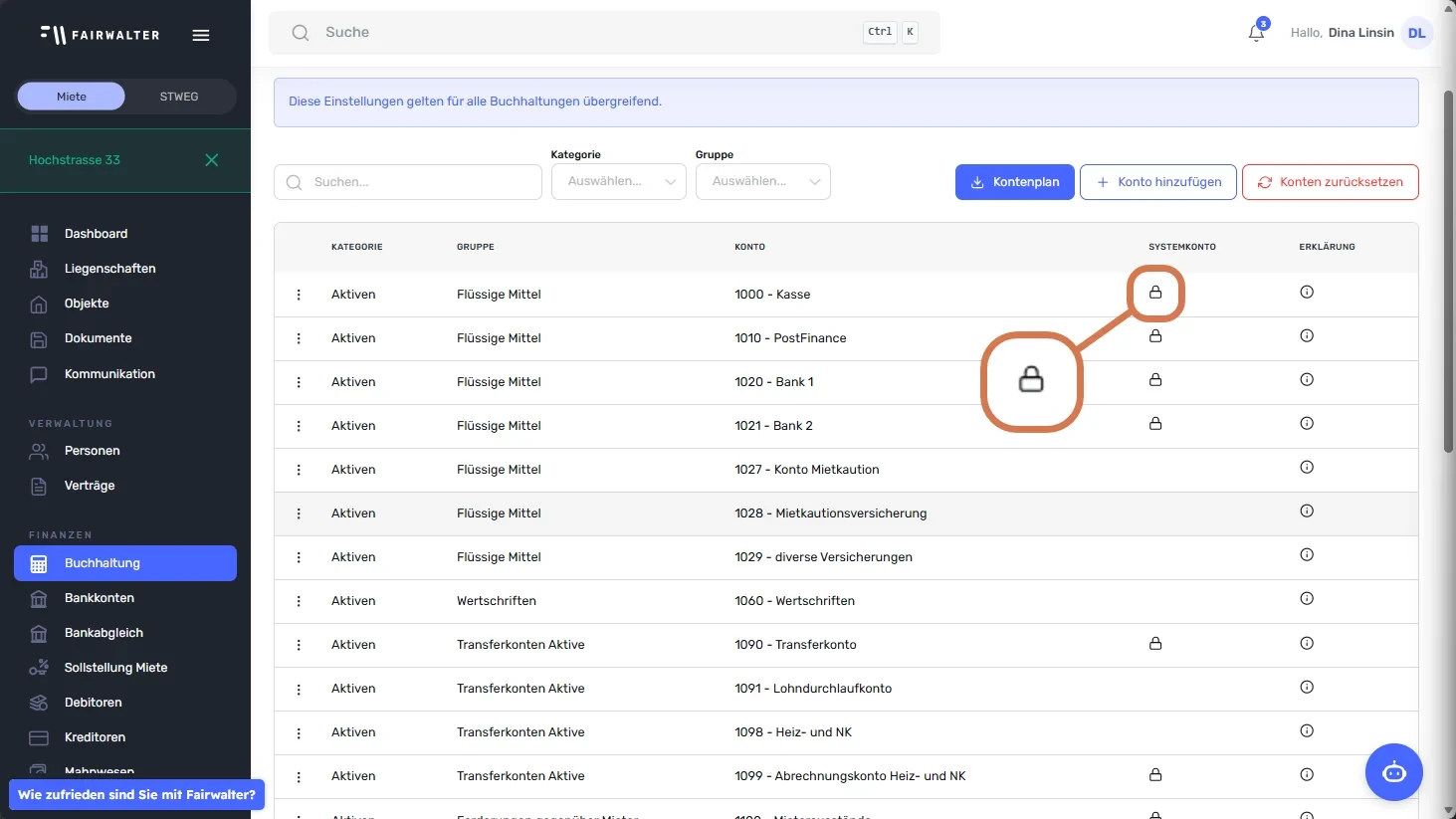
Task: Open three-dot menu for 1060 - Wertschriften
Action: click(x=299, y=601)
